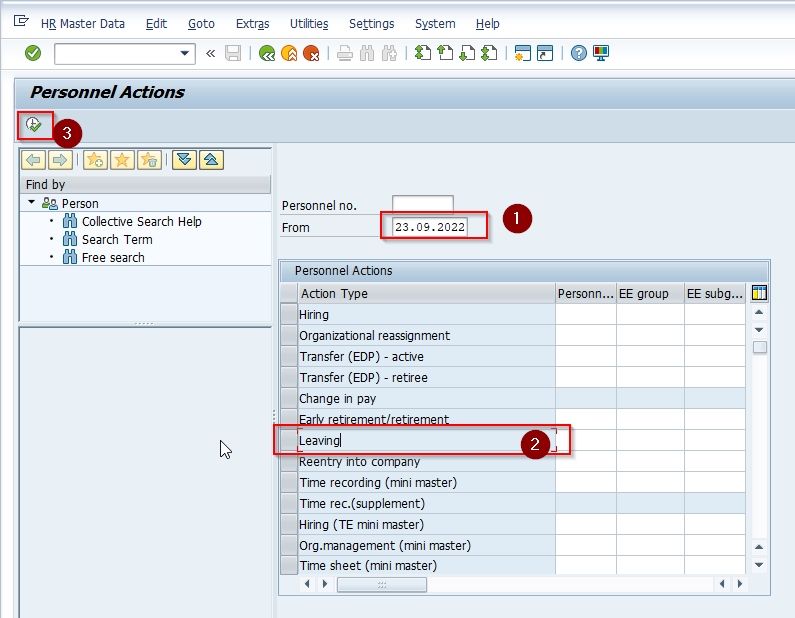Click the select-all corner box left of Action Type
The height and width of the screenshot is (618, 795).
(289, 293)
